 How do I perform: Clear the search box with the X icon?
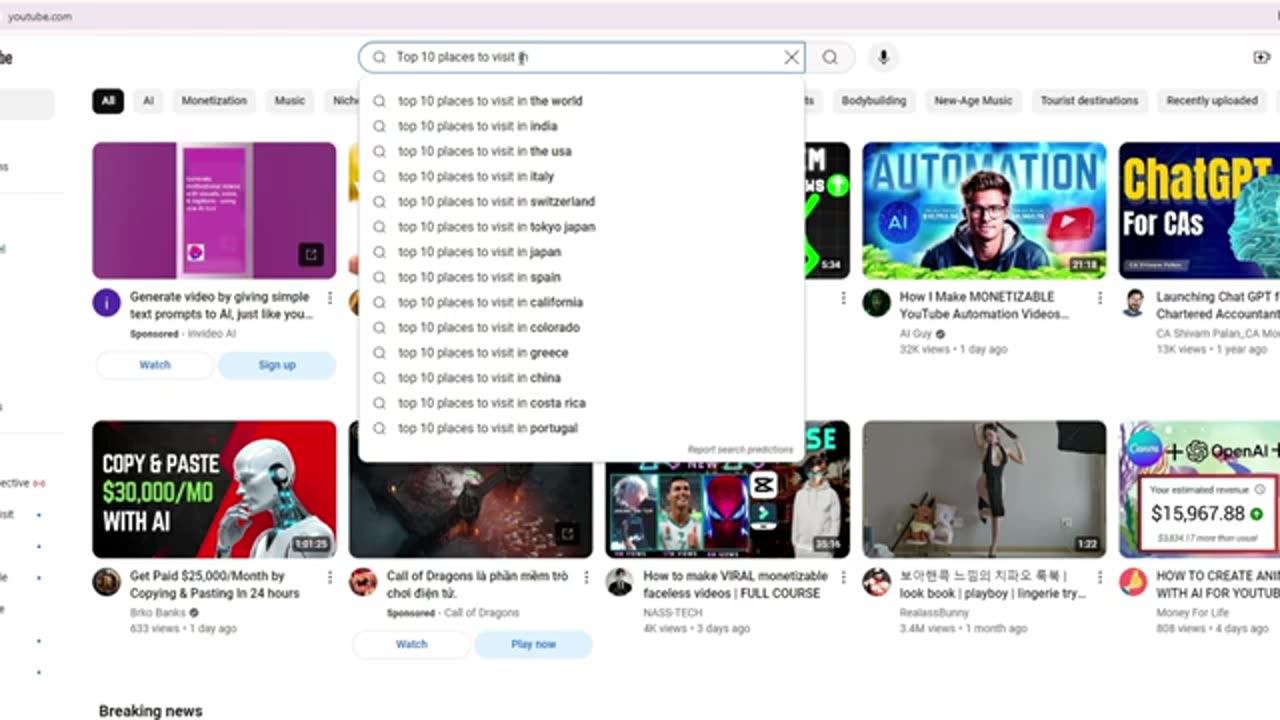(x=791, y=58)
